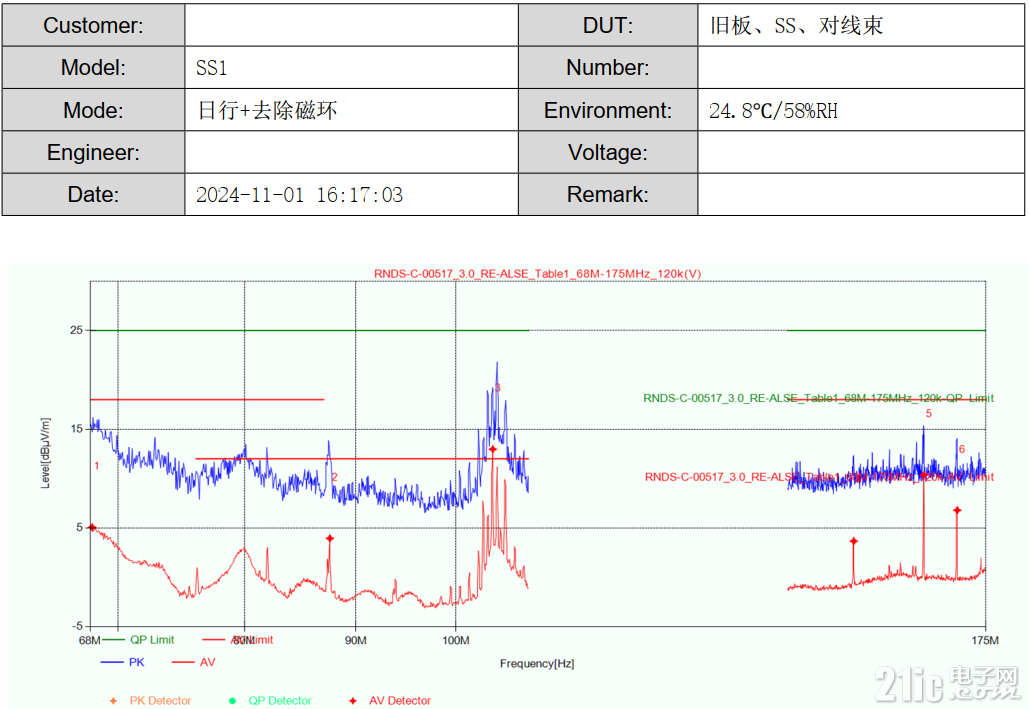Image resolution: width=1029 pixels, height=709 pixels.
Task: Select the date value 2024-11-01 16:17:03
Action: (299, 195)
